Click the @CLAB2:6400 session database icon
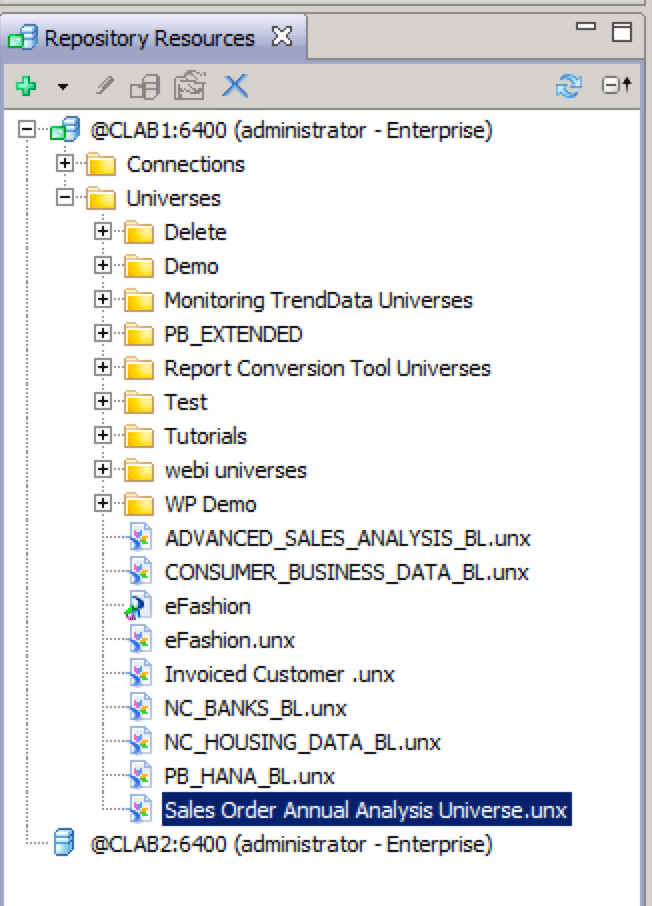Viewport: 652px width, 906px height. click(x=64, y=842)
